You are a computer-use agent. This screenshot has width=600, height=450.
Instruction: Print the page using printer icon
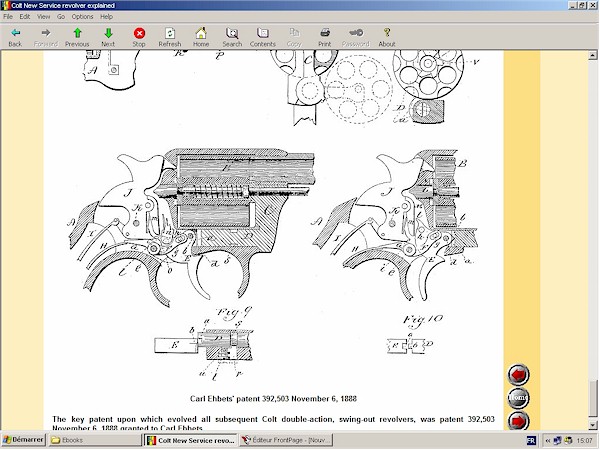point(324,37)
